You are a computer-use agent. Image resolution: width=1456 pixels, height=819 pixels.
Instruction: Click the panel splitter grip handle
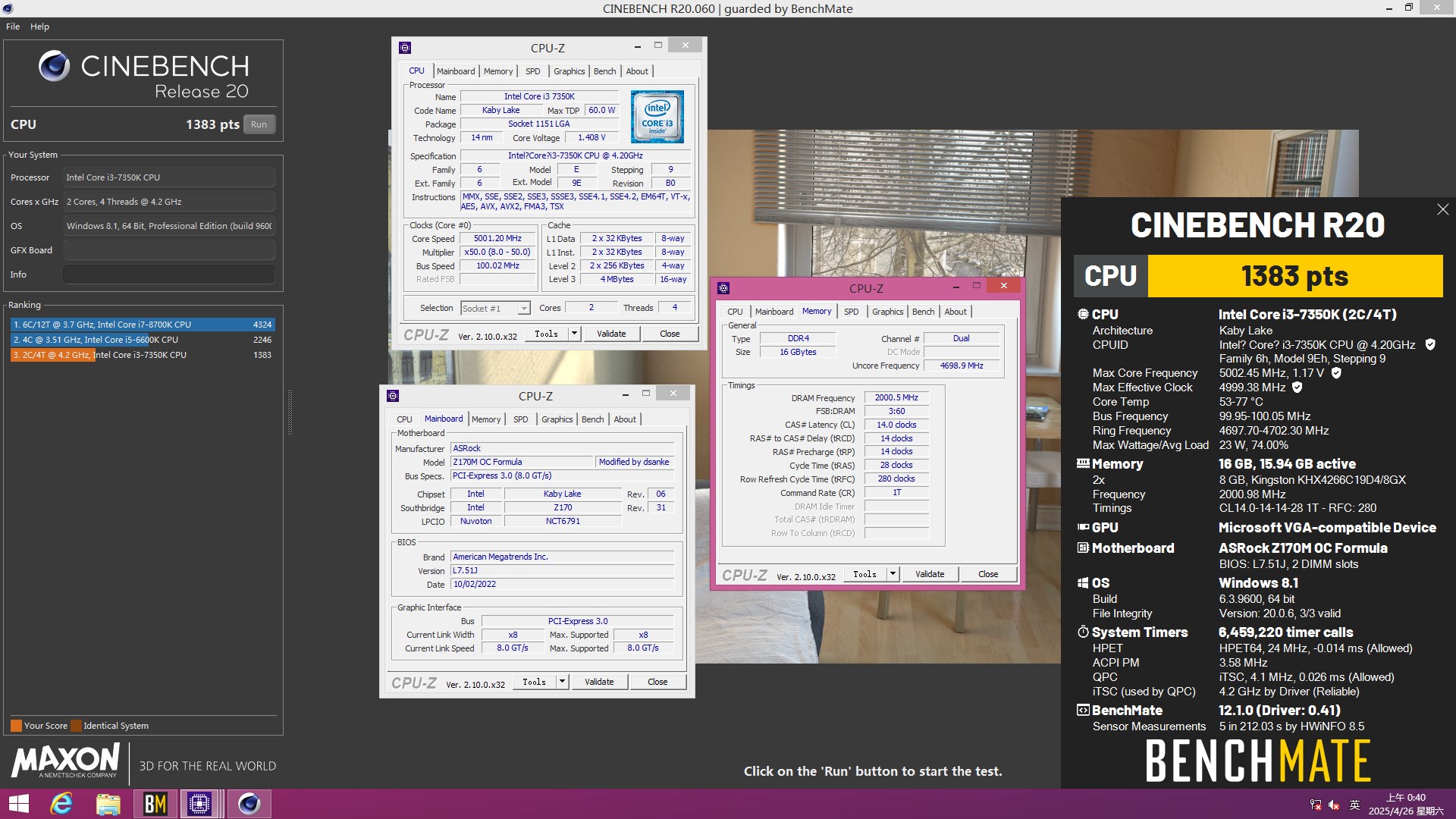(290, 412)
